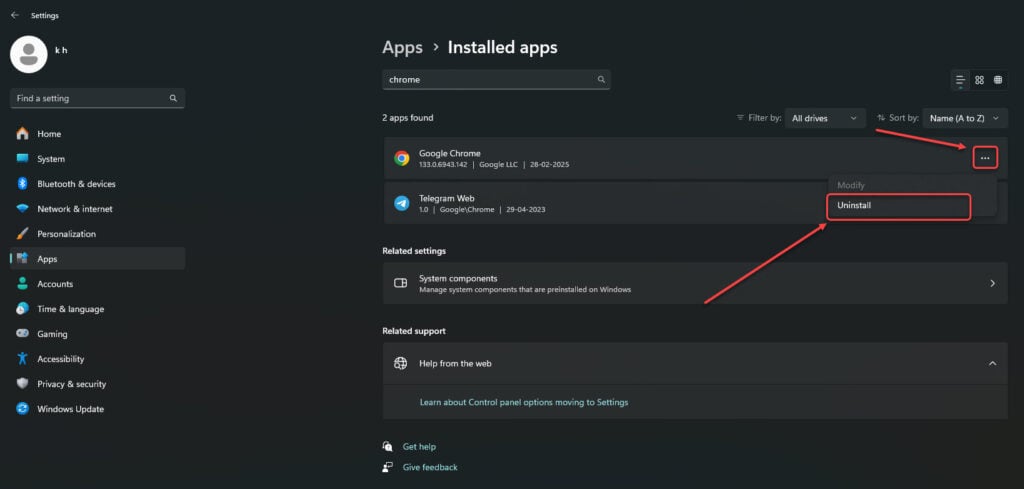Image resolution: width=1024 pixels, height=489 pixels.
Task: Select Personalization in the sidebar
Action: click(97, 234)
